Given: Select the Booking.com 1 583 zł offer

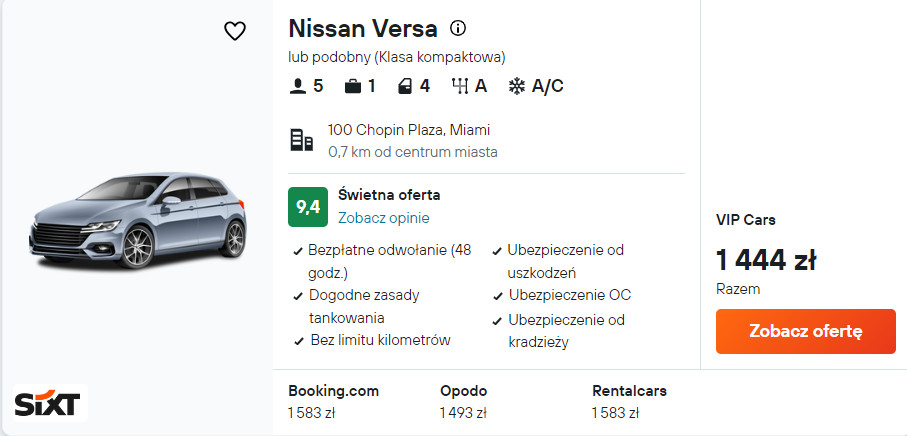Looking at the screenshot, I should (334, 402).
